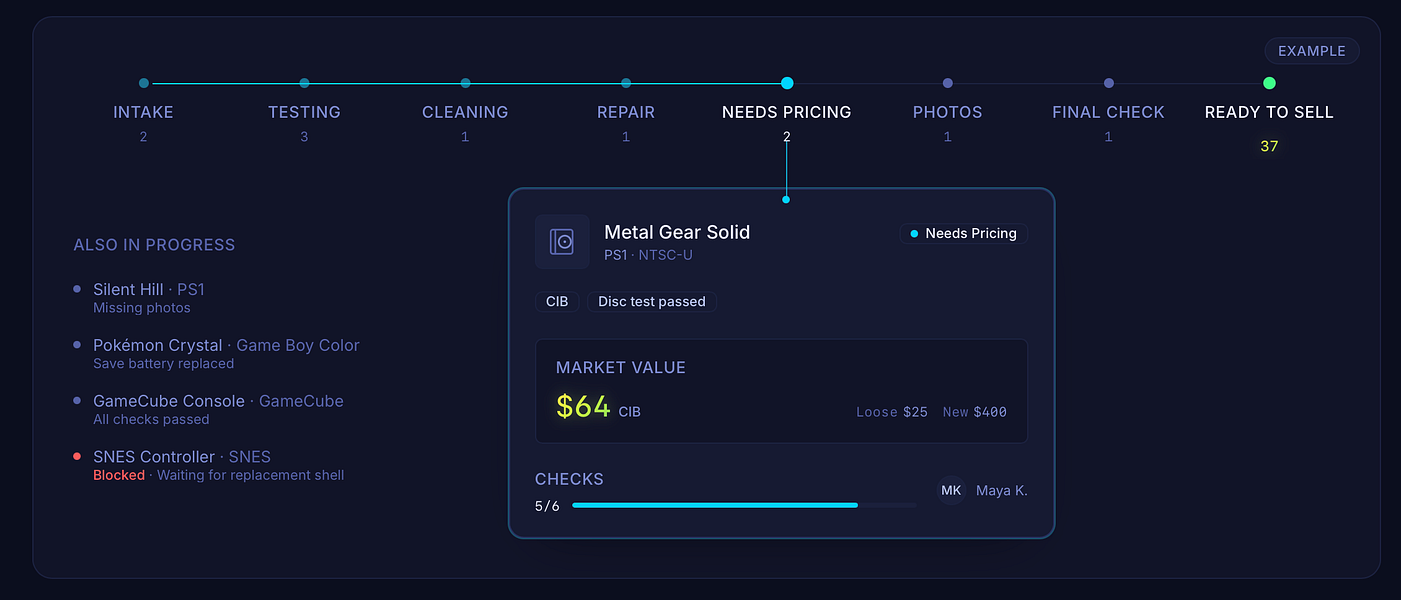The image size is (1401, 600).
Task: Click the ALSO IN PROGRESS heading
Action: [x=154, y=245]
